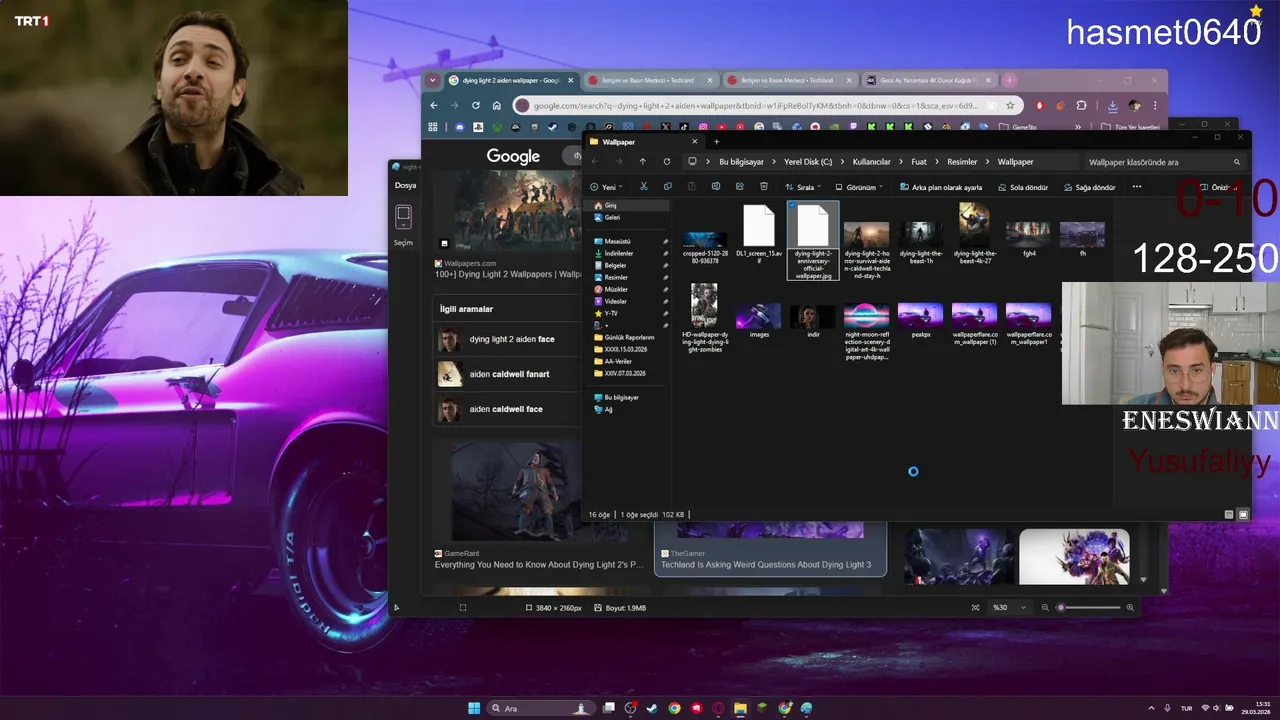
Task: Click the Cut (scissors) icon in Explorer toolbar
Action: [643, 187]
